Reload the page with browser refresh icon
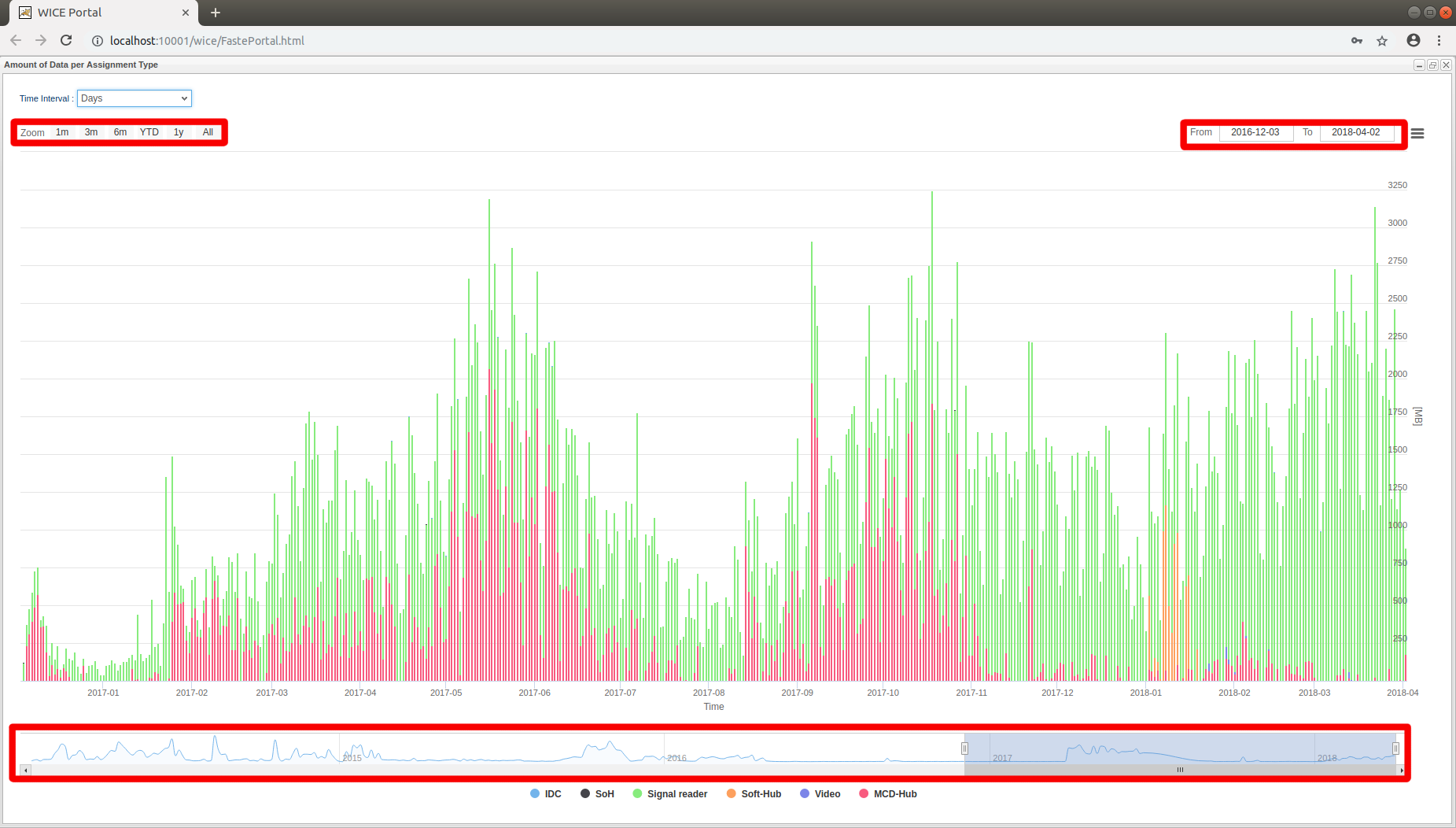The image size is (1456, 828). tap(66, 40)
